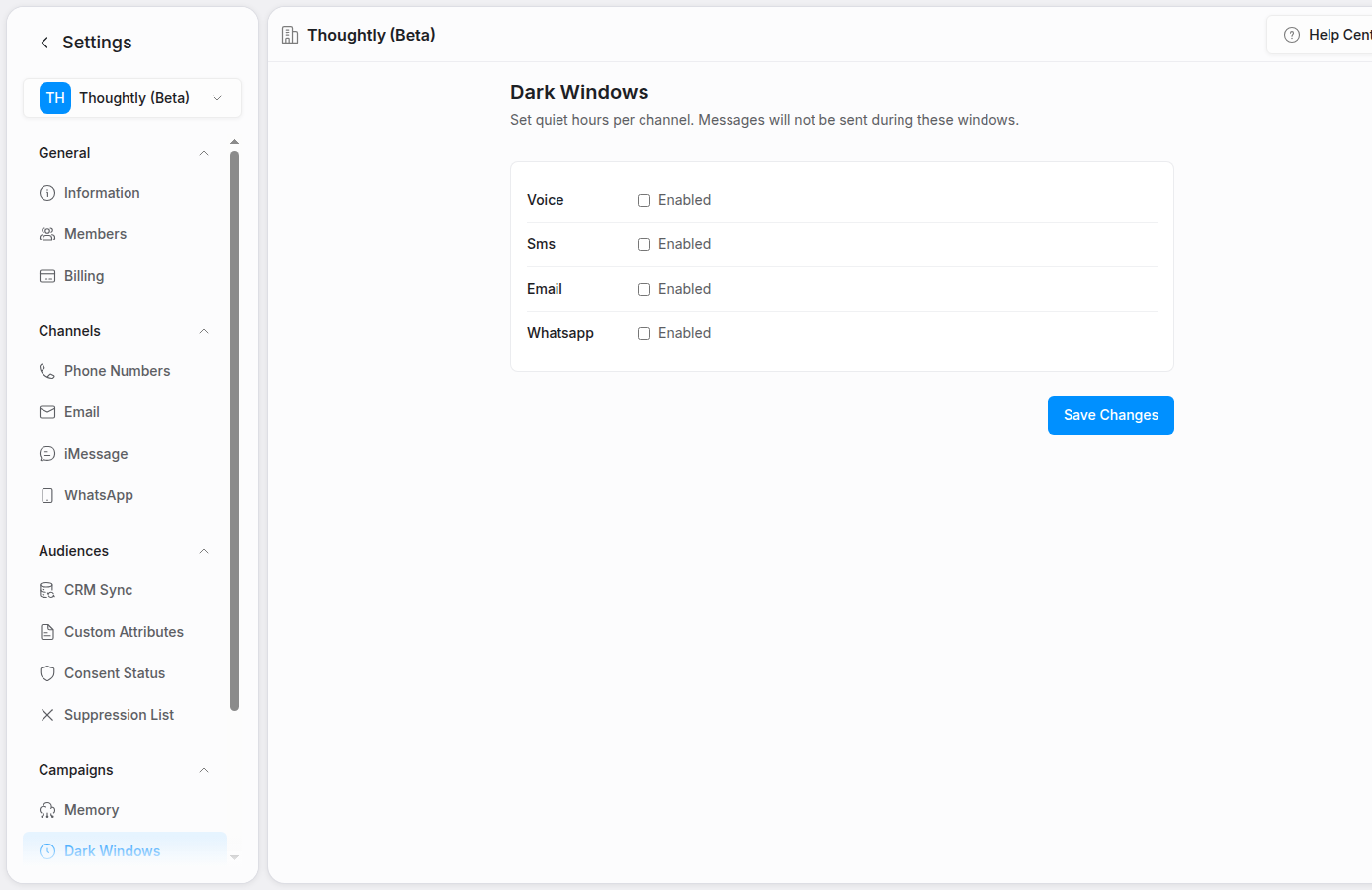Click the iMessage label under Channels
The width and height of the screenshot is (1372, 890).
[96, 454]
